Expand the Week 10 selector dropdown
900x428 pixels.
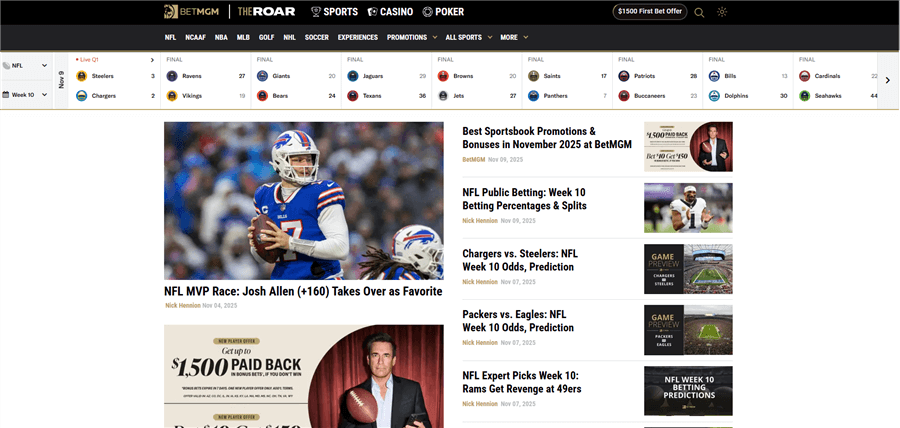[x=25, y=95]
